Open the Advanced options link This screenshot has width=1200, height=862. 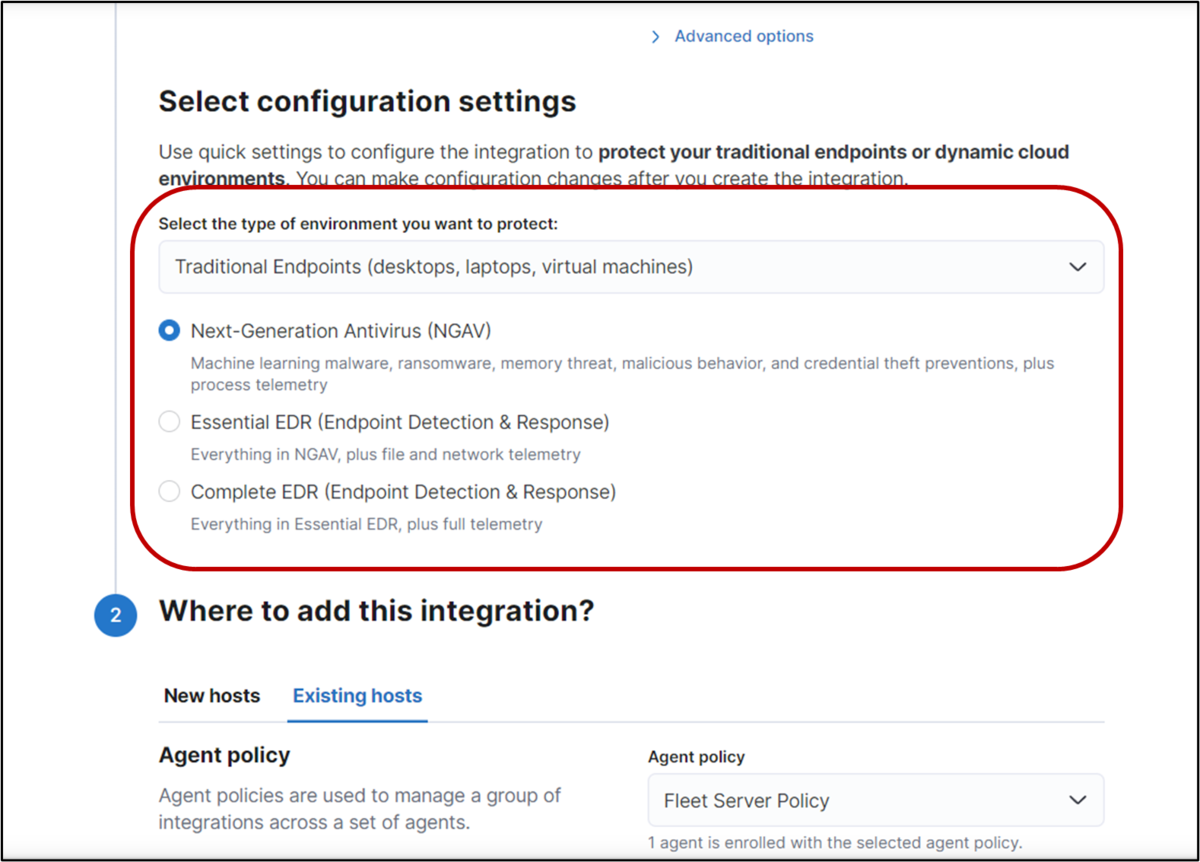coord(743,36)
